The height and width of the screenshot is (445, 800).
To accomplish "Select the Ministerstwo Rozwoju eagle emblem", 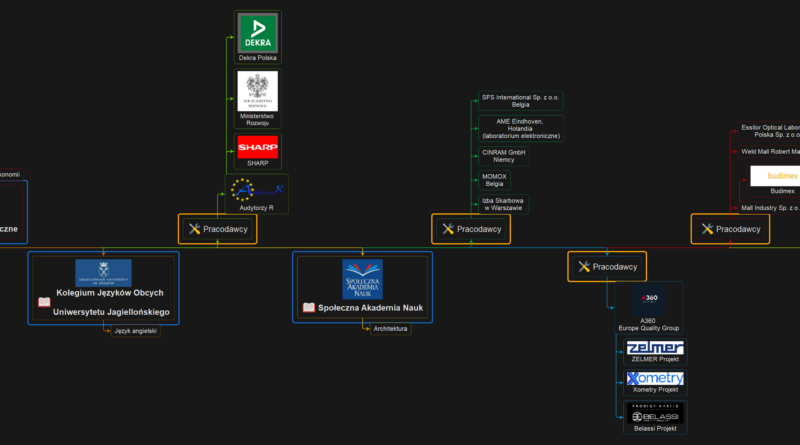I will 258,90.
